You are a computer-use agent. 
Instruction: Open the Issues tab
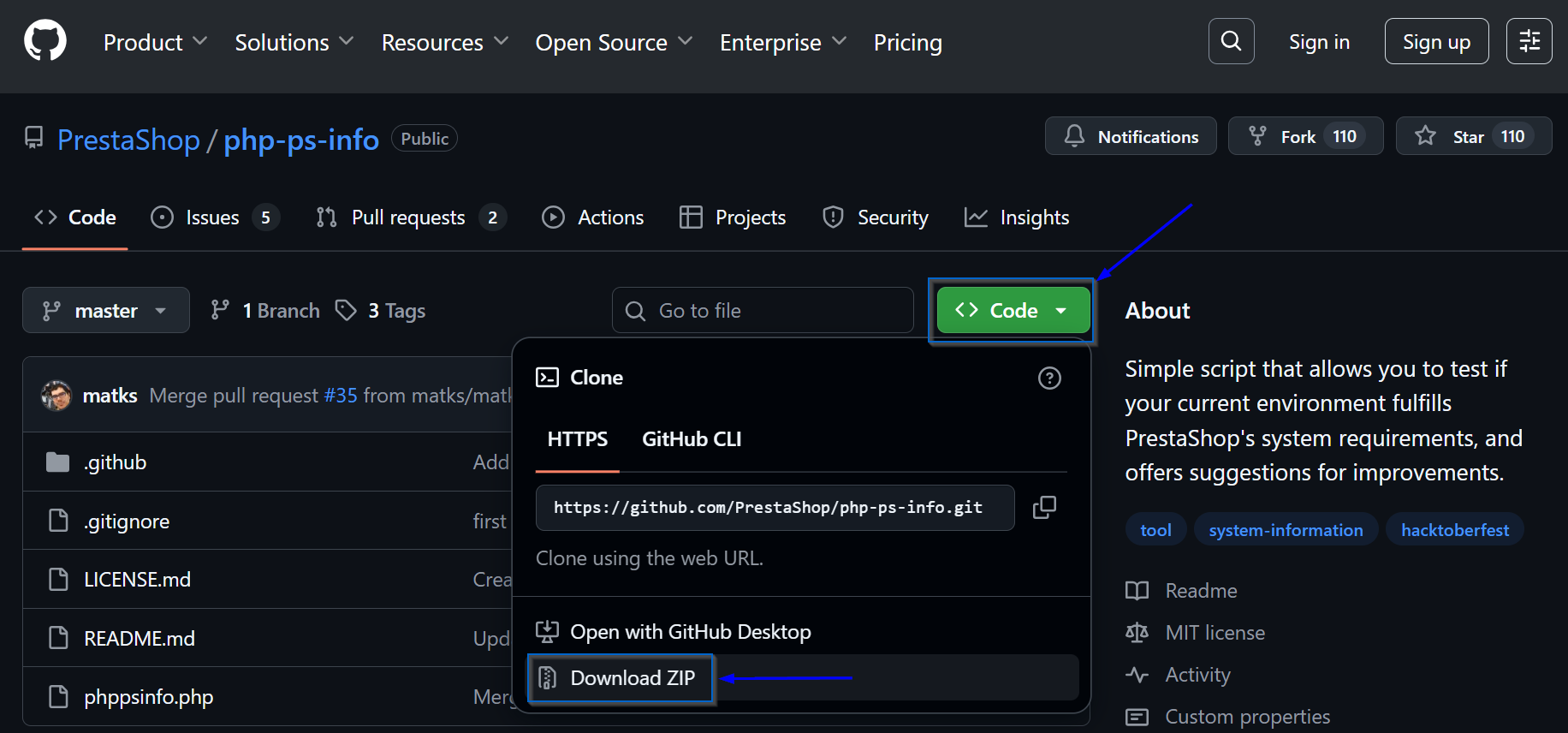tap(213, 218)
